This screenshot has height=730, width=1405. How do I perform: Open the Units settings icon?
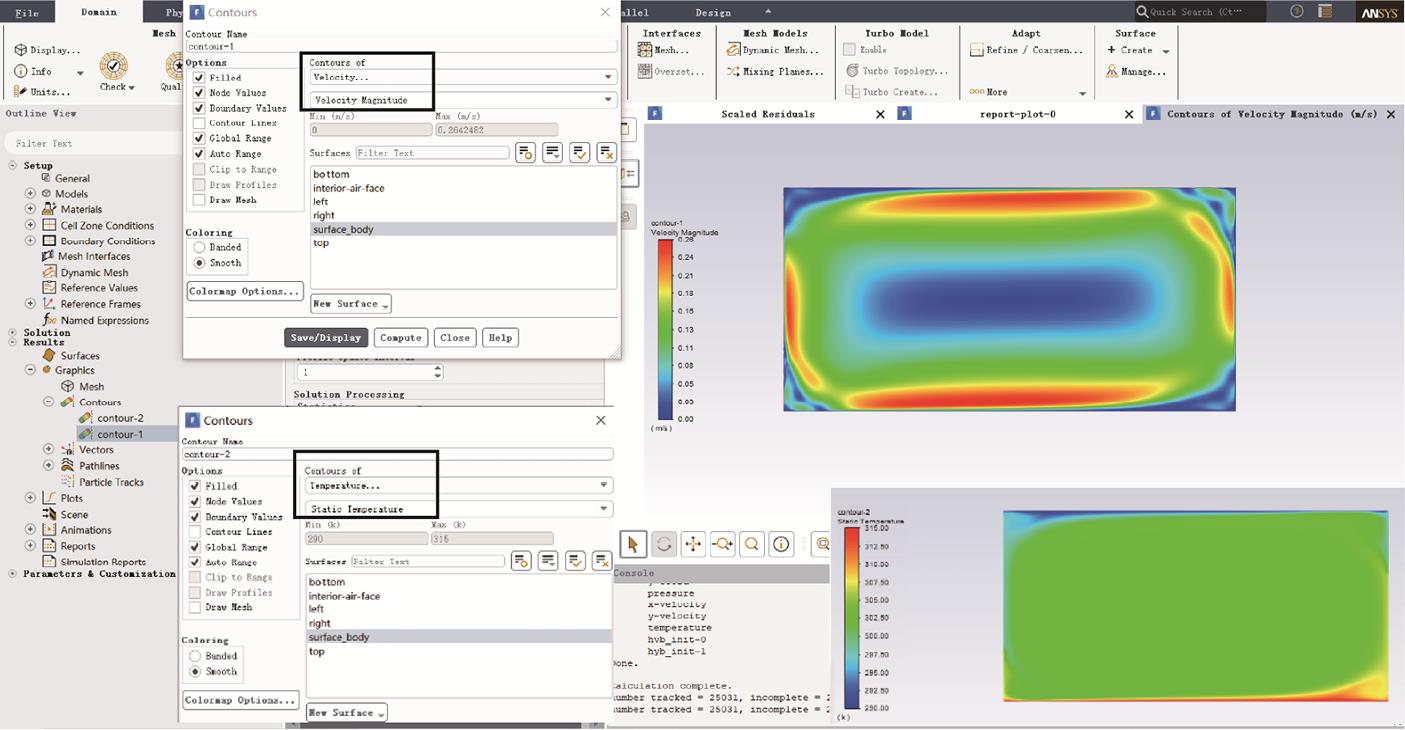point(20,92)
